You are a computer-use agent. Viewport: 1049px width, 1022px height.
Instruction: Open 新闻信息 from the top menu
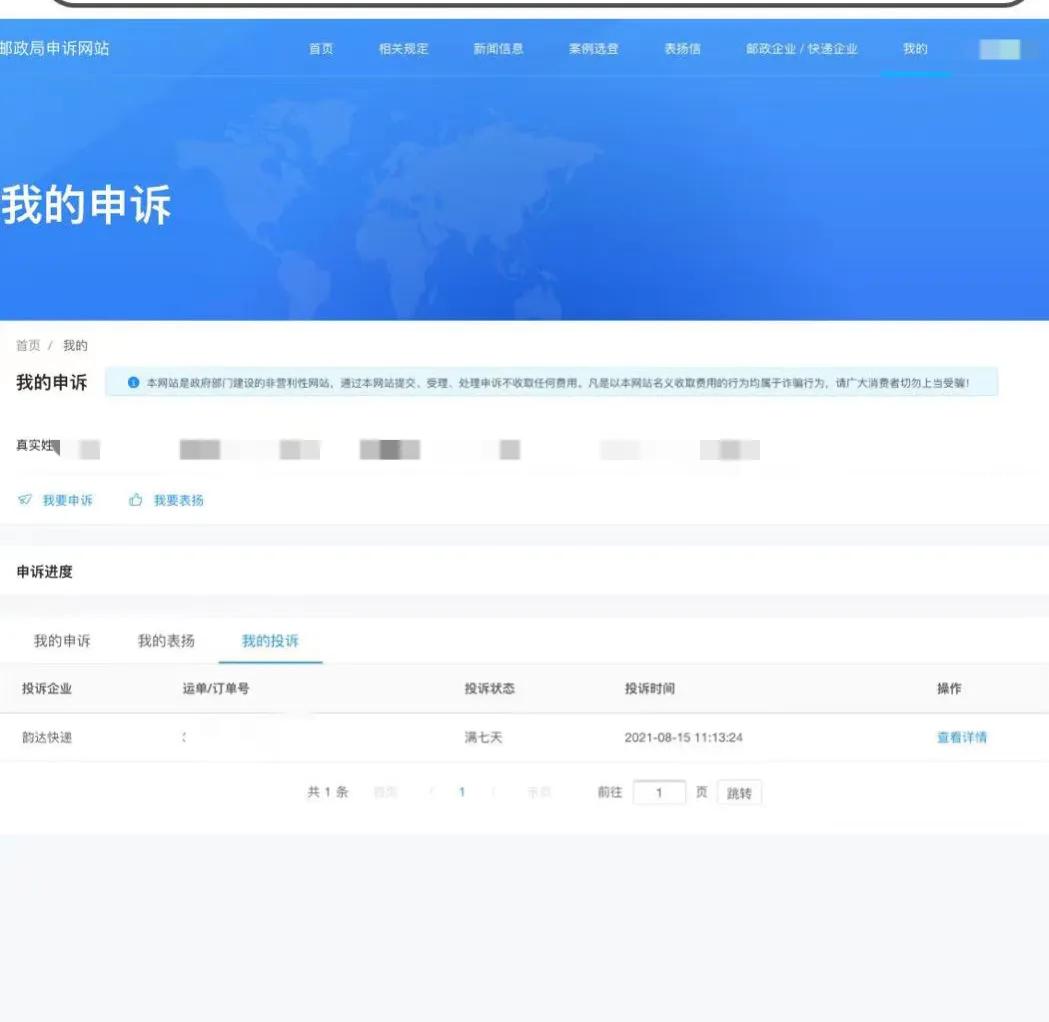point(499,47)
